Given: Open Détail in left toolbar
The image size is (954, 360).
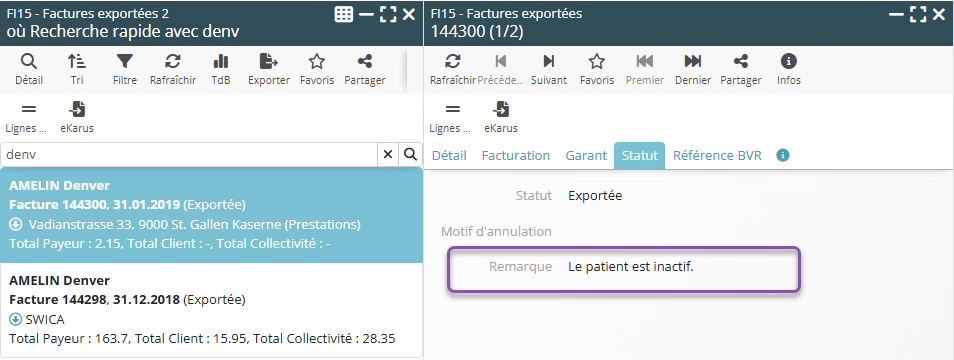Looking at the screenshot, I should click(29, 69).
